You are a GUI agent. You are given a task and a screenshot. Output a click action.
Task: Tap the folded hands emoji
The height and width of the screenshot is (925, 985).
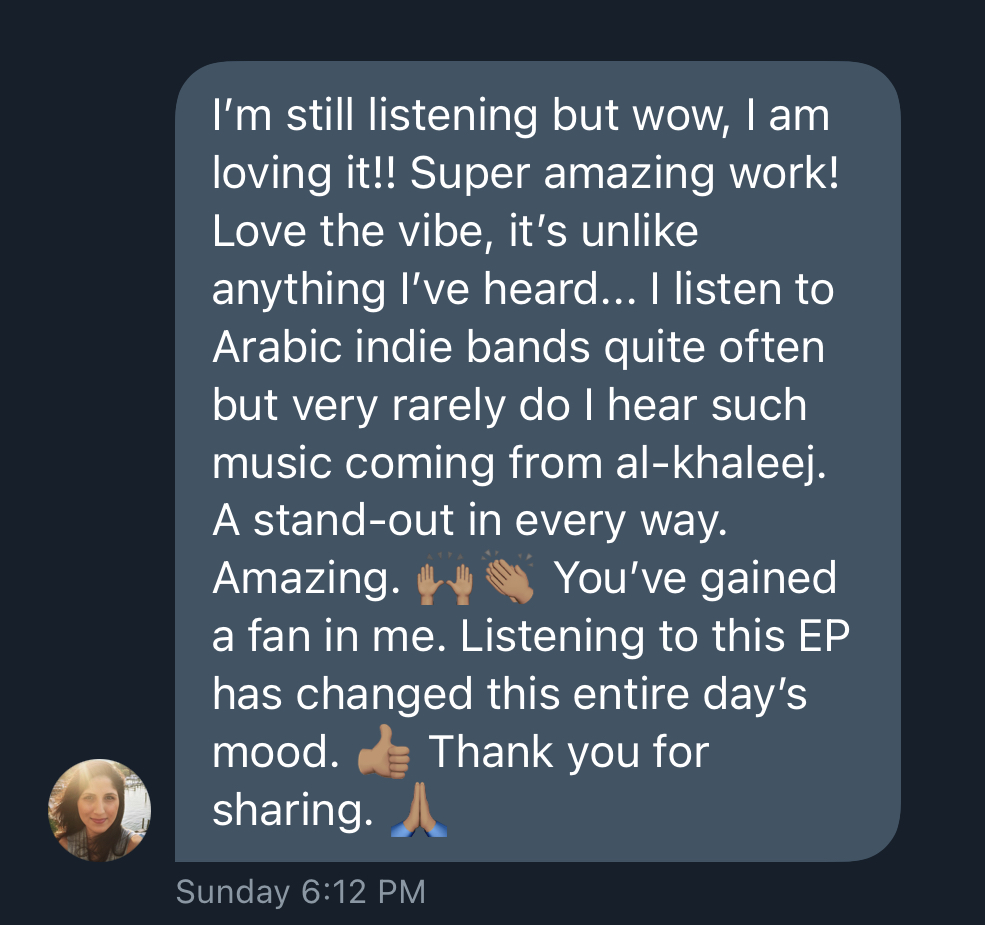click(x=418, y=809)
